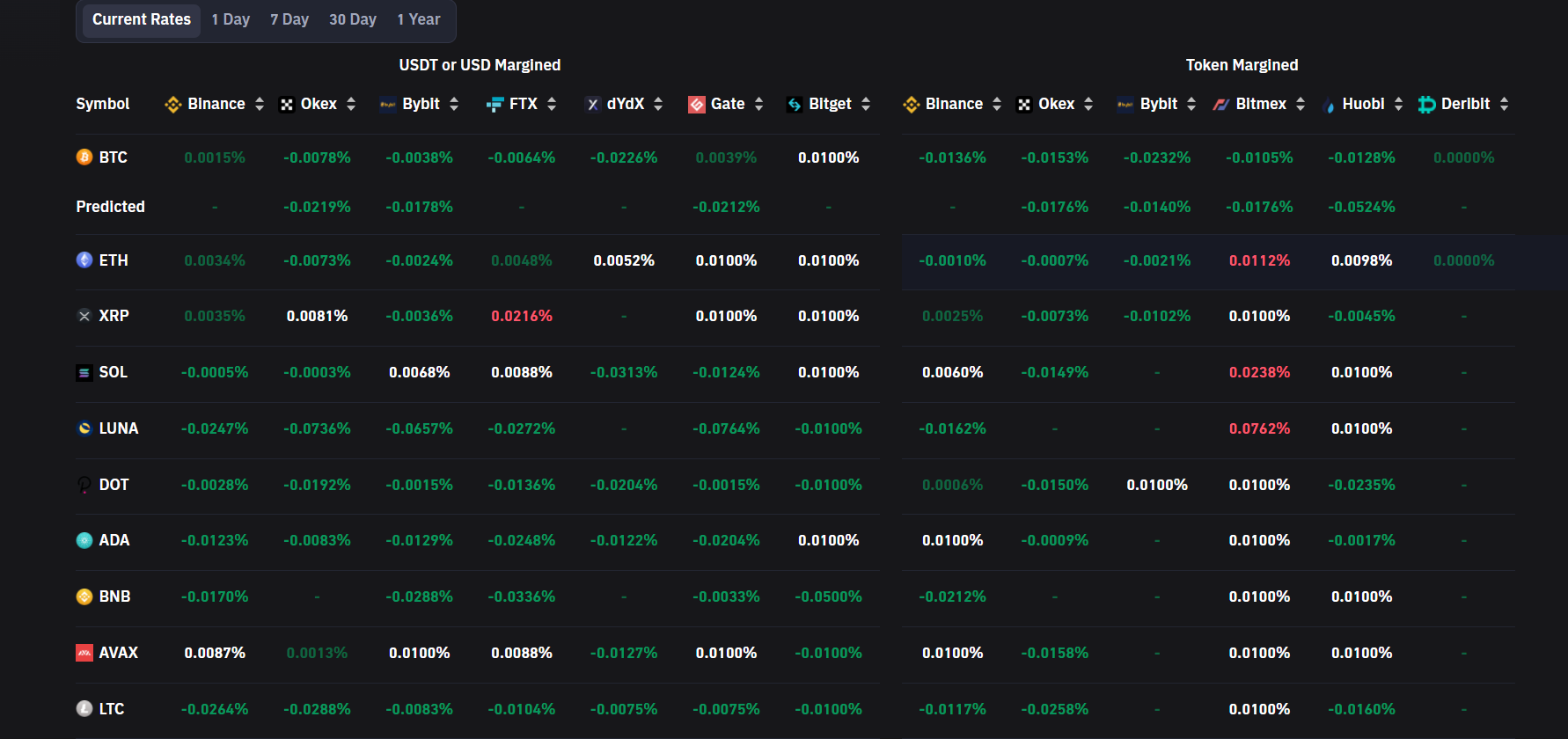
Task: Click the LUNA coin icon
Action: [x=84, y=428]
